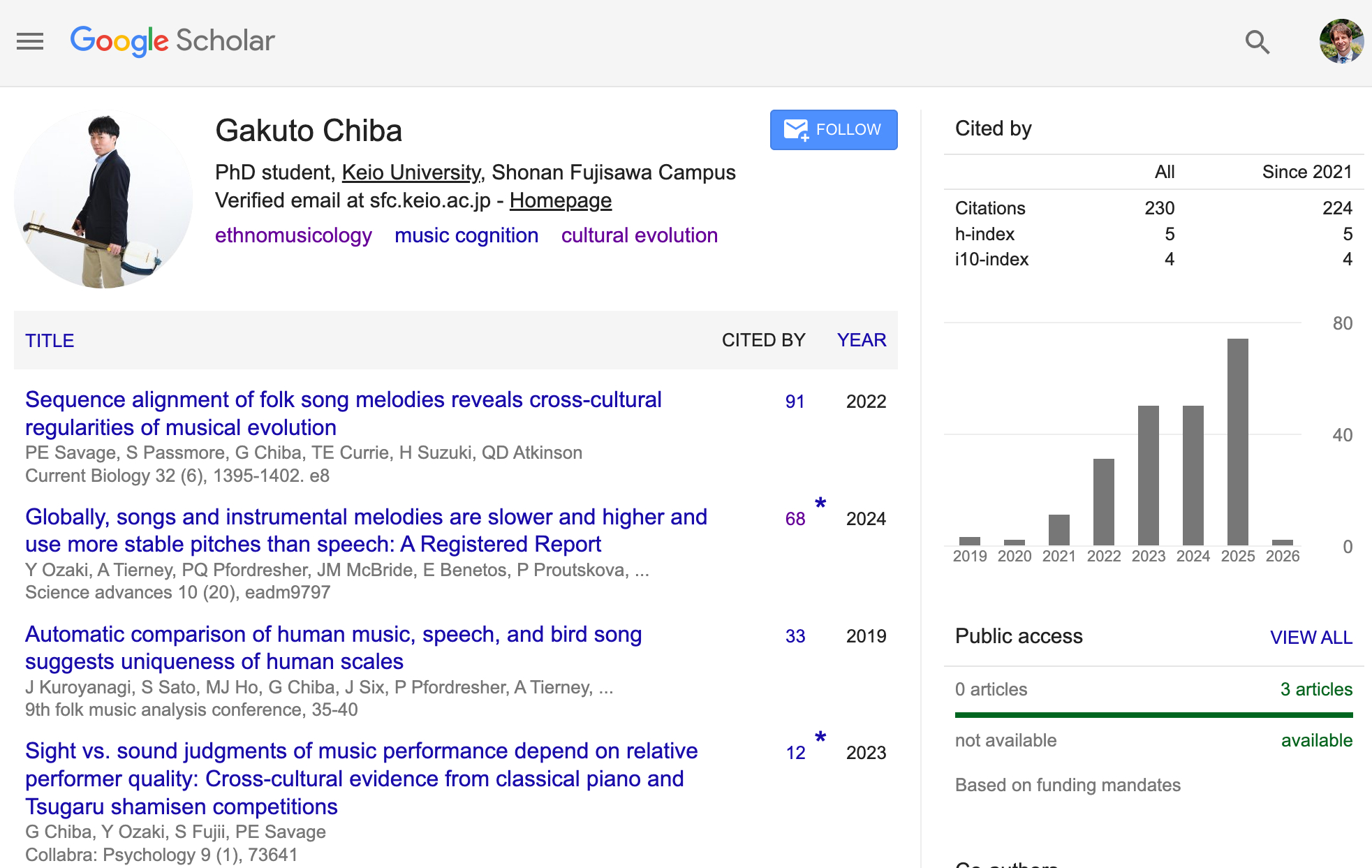Screen dimensions: 1372x868
Task: Open the signed-in account avatar
Action: [1341, 41]
